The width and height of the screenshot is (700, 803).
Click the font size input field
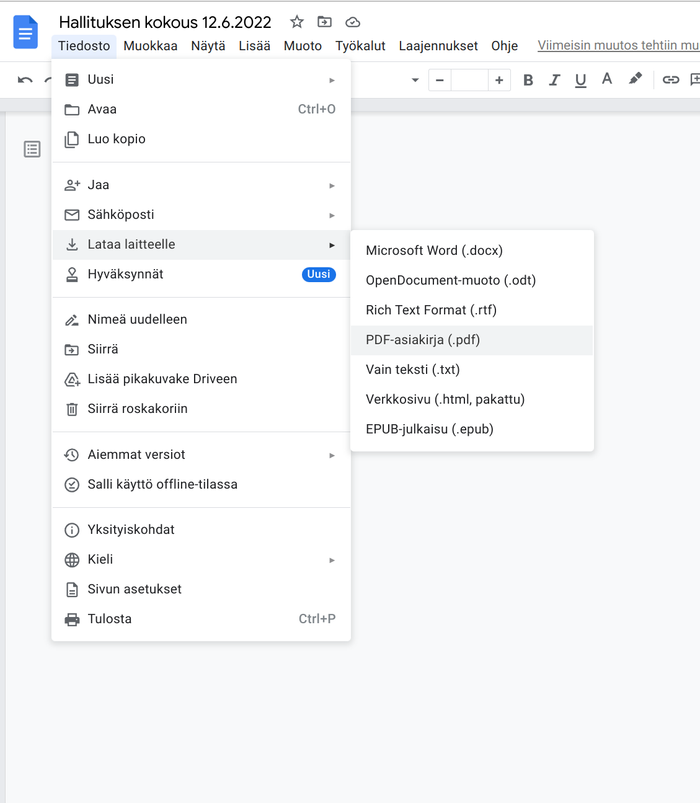[x=469, y=80]
